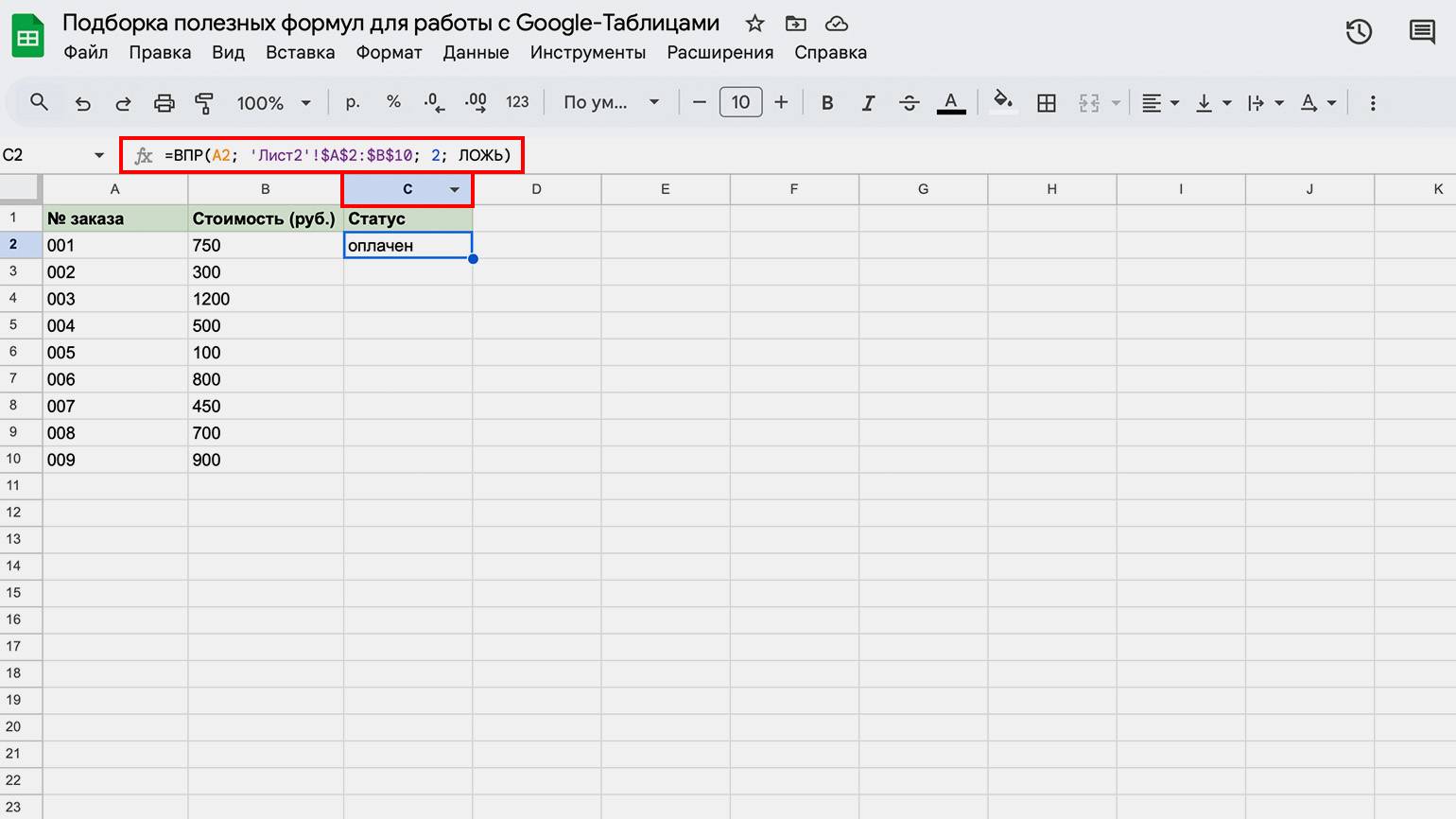Open vertical align dropdown
Viewport: 1456px width, 819px height.
coord(1213,103)
